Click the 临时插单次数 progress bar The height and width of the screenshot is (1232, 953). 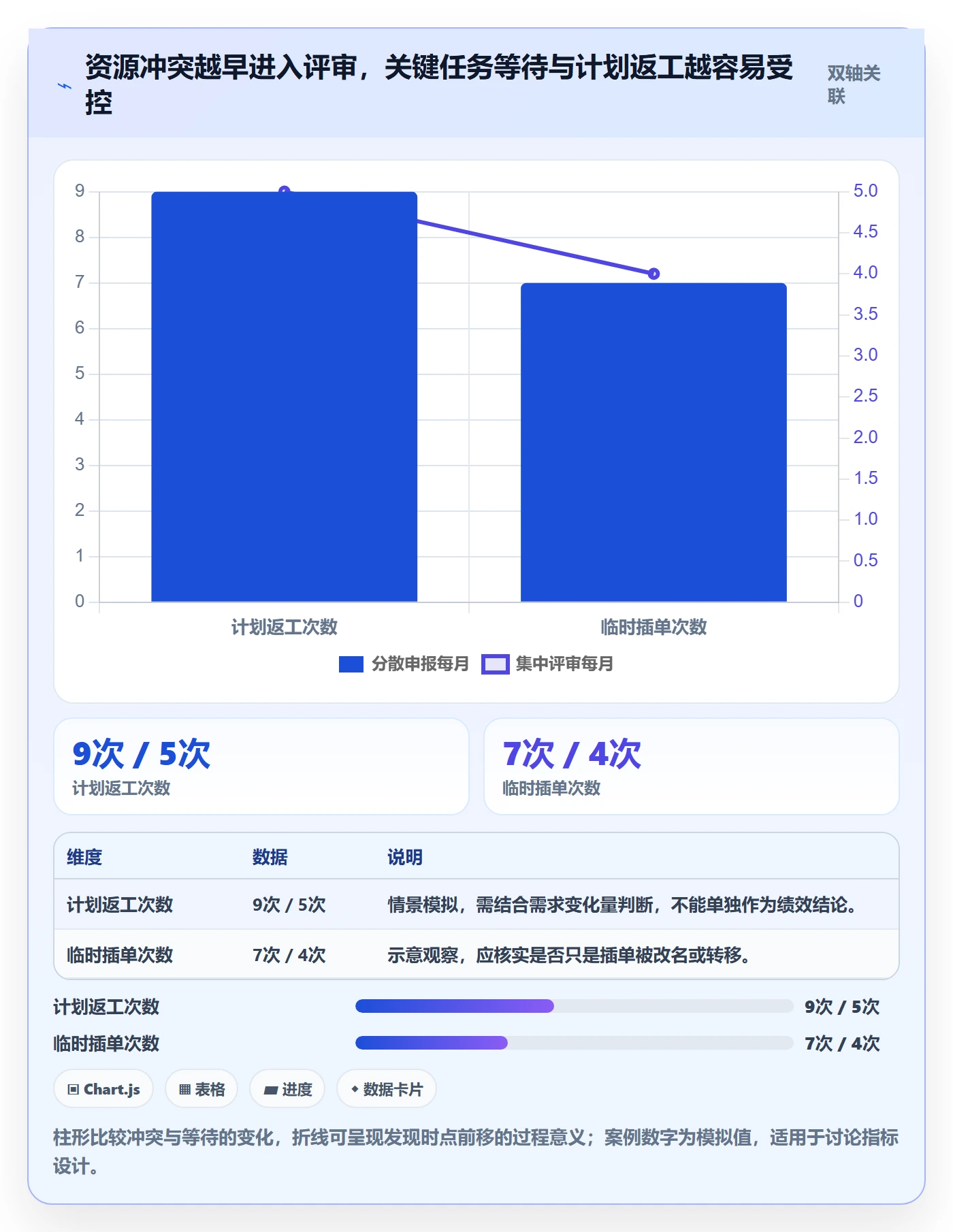tap(574, 1043)
